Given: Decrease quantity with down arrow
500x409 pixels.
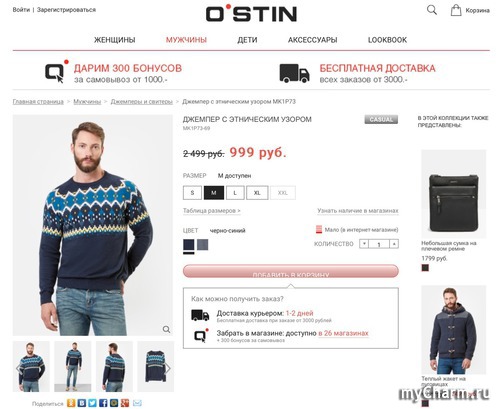Looking at the screenshot, I should [x=364, y=244].
